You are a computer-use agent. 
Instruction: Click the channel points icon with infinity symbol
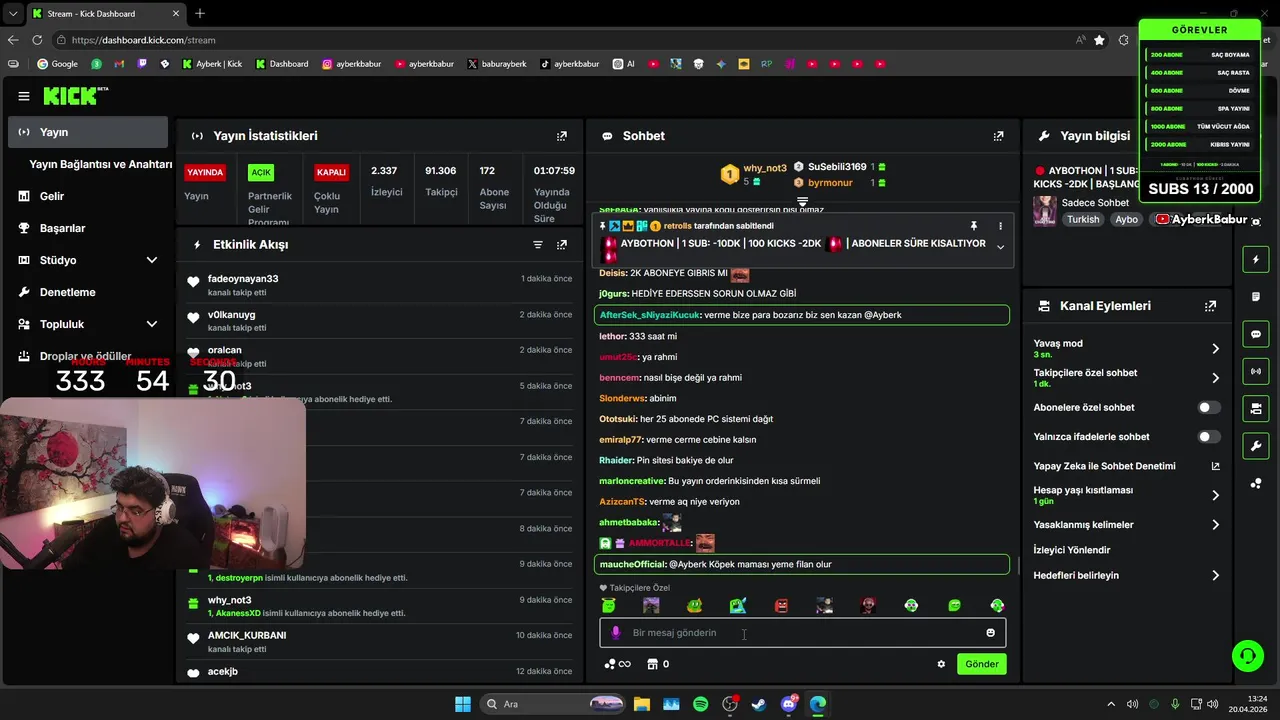pos(617,664)
